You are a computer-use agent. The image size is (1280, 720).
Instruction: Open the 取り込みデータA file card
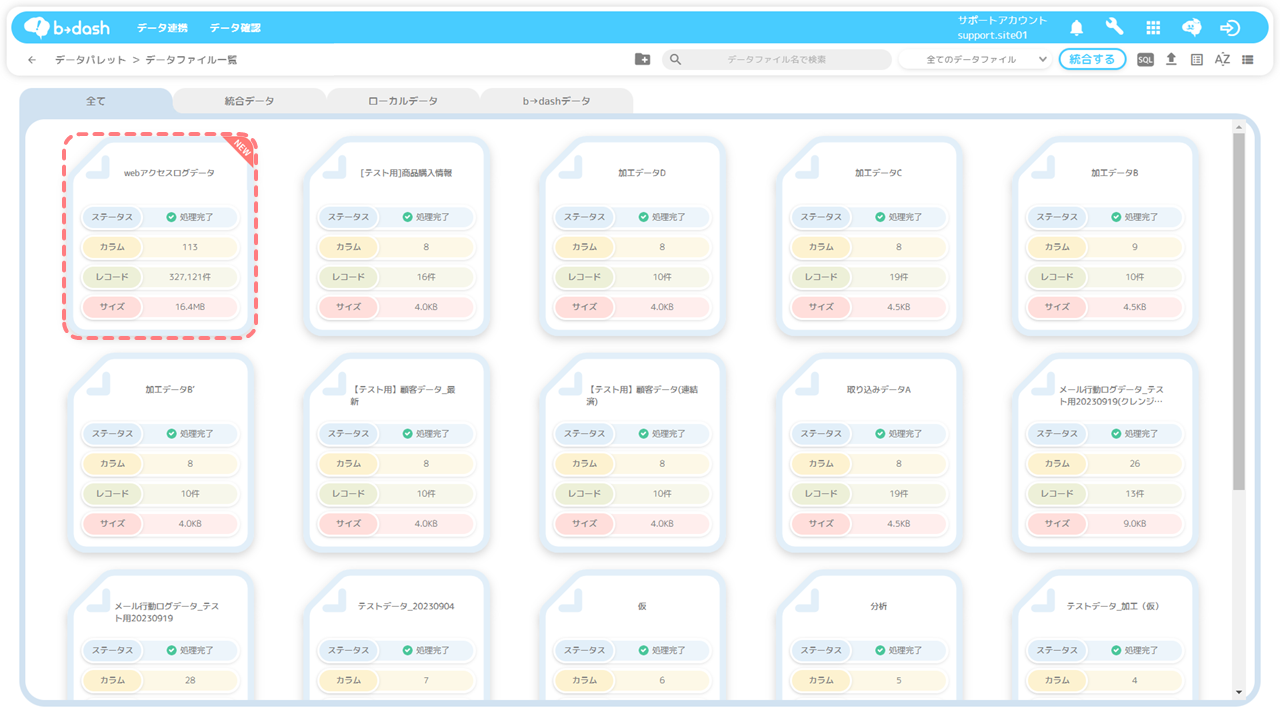(x=870, y=453)
